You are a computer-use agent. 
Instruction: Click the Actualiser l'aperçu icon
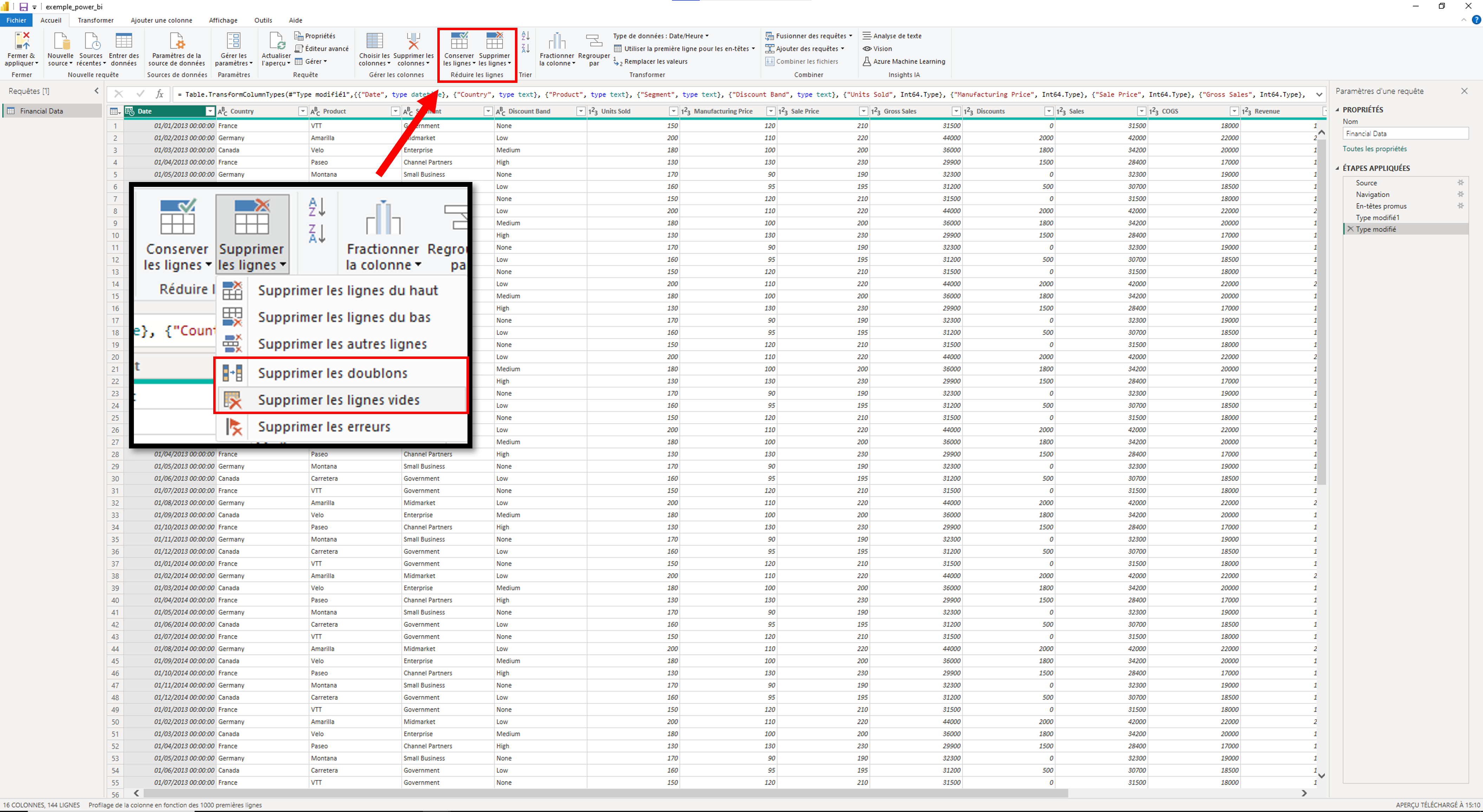[x=276, y=41]
